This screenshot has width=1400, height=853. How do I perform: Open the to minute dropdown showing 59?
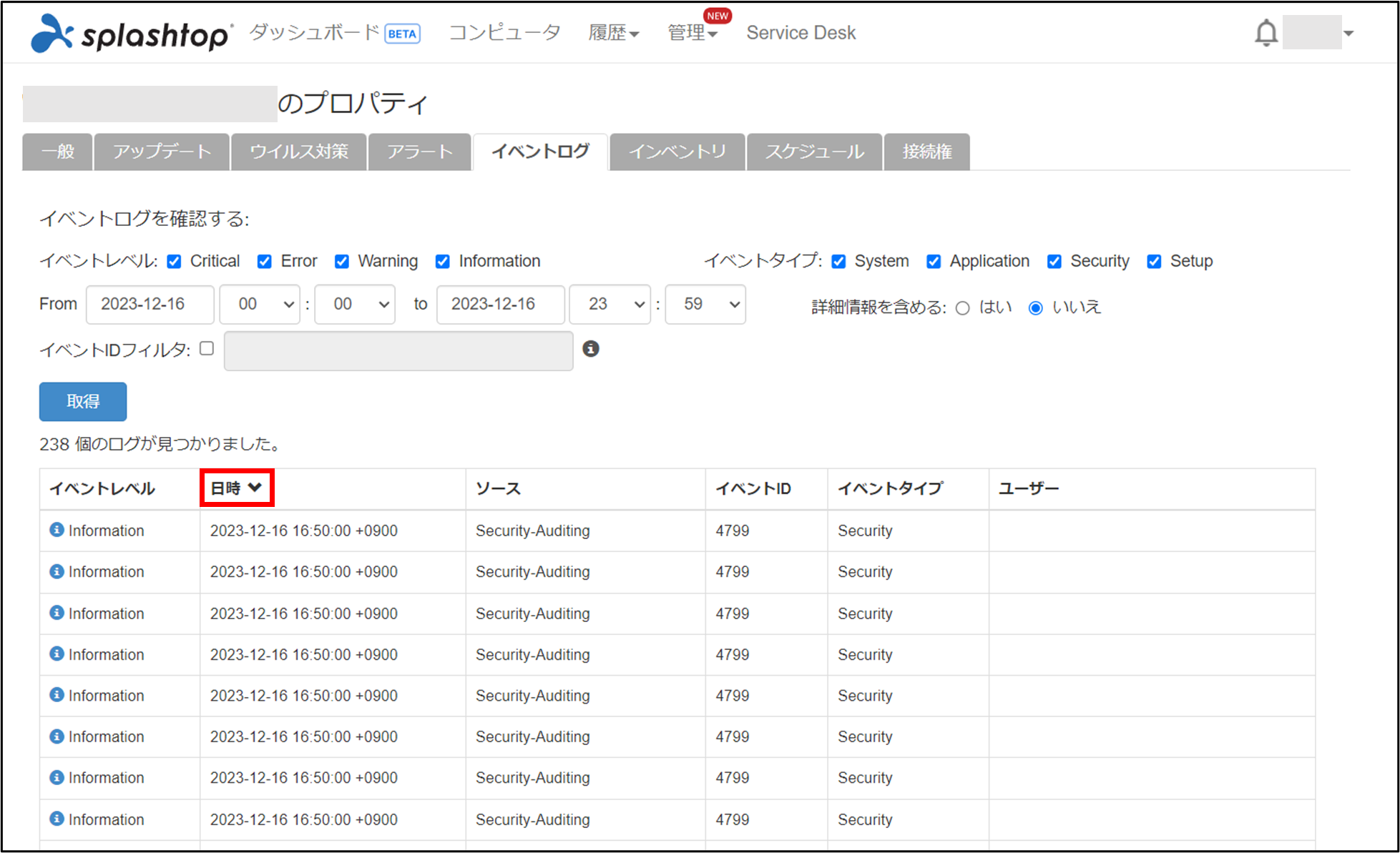[705, 305]
